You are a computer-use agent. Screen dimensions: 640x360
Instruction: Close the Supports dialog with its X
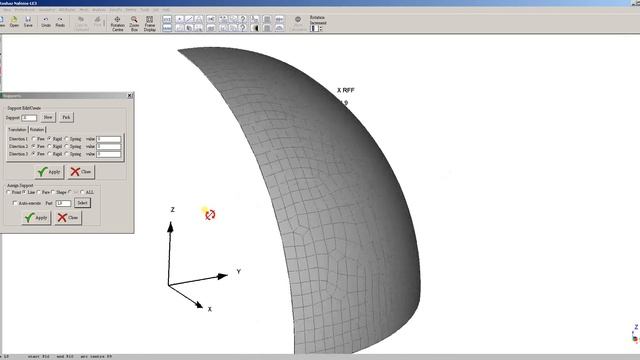coord(130,96)
